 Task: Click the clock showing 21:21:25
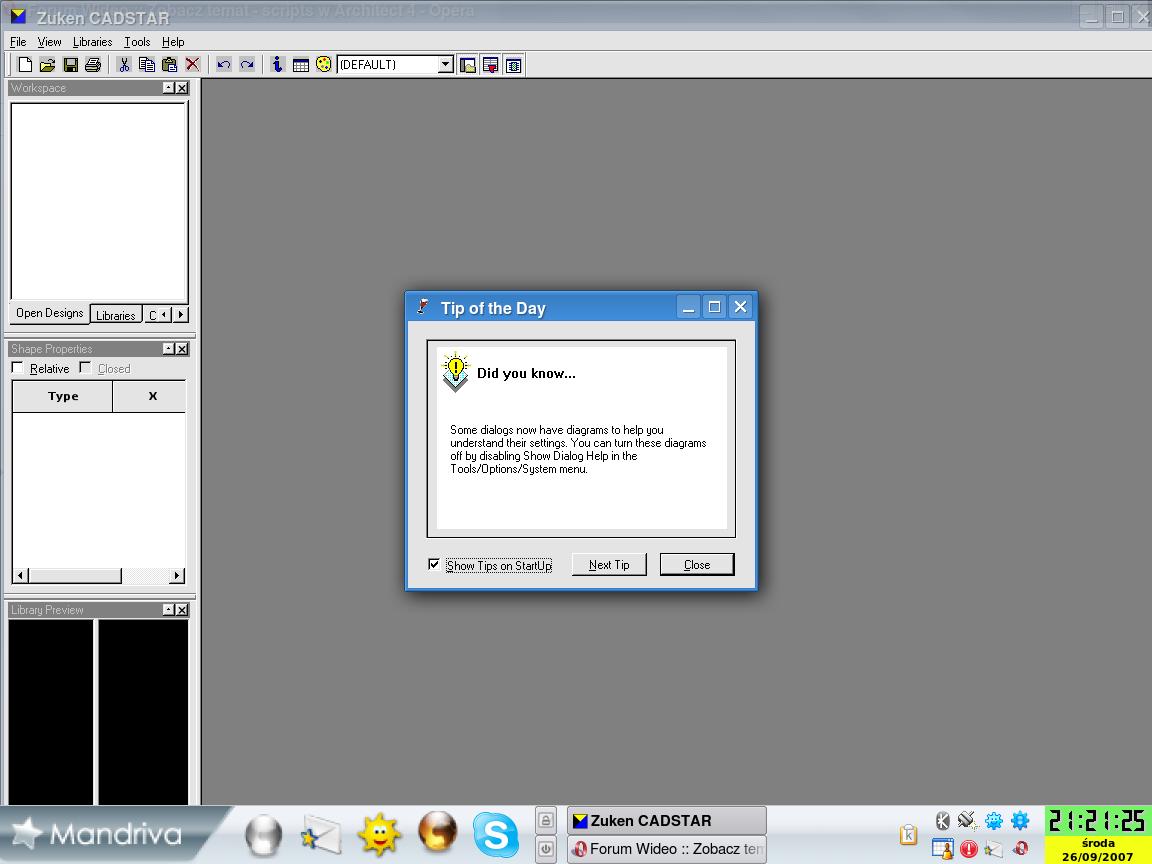pyautogui.click(x=1097, y=821)
